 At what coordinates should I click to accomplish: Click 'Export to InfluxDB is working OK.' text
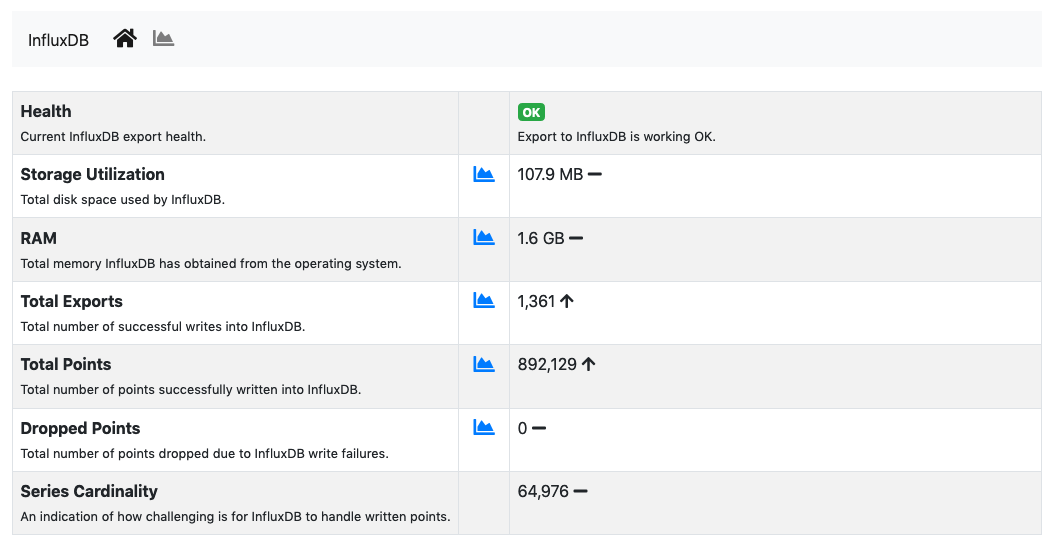click(617, 136)
